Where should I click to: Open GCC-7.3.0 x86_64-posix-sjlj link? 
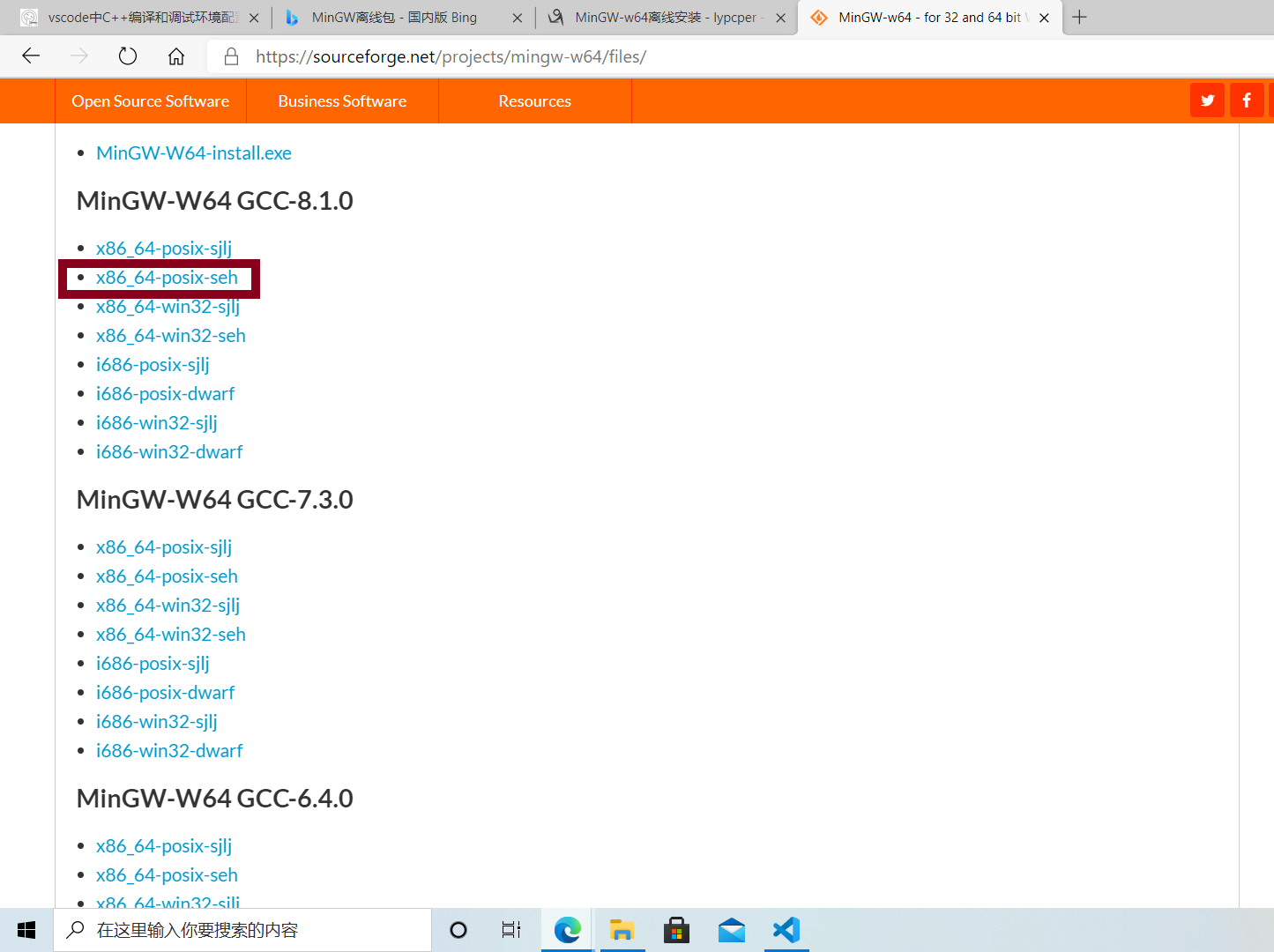[x=164, y=547]
